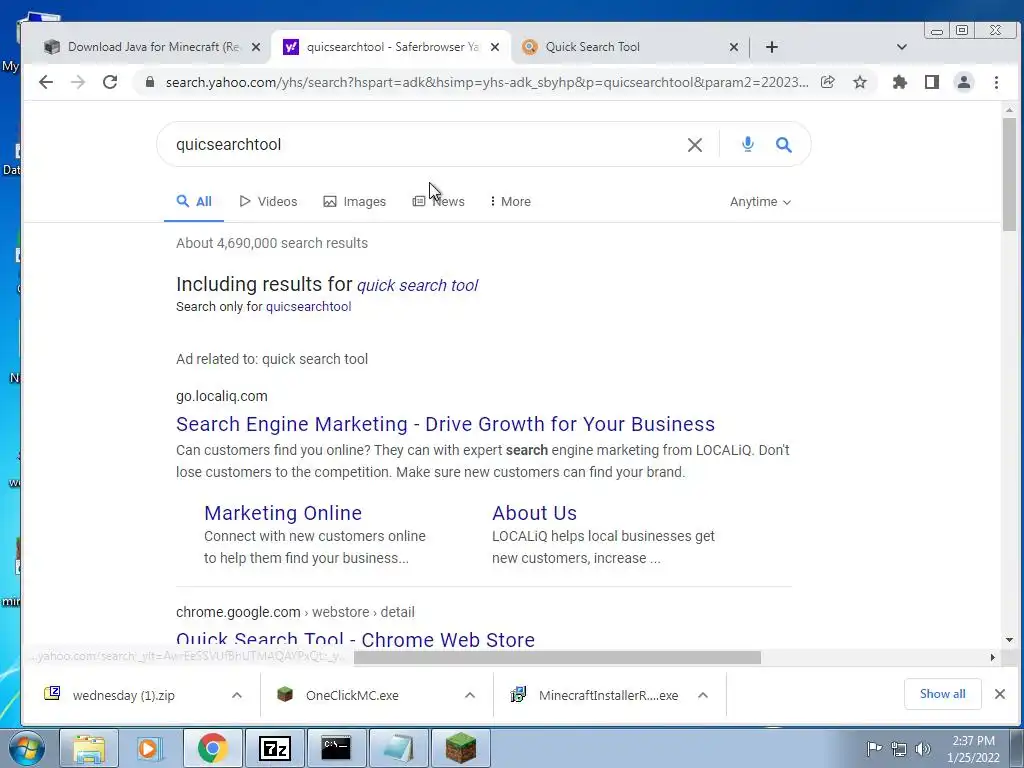Click the horizontal scrollbar thumb
The height and width of the screenshot is (768, 1024).
coord(557,657)
